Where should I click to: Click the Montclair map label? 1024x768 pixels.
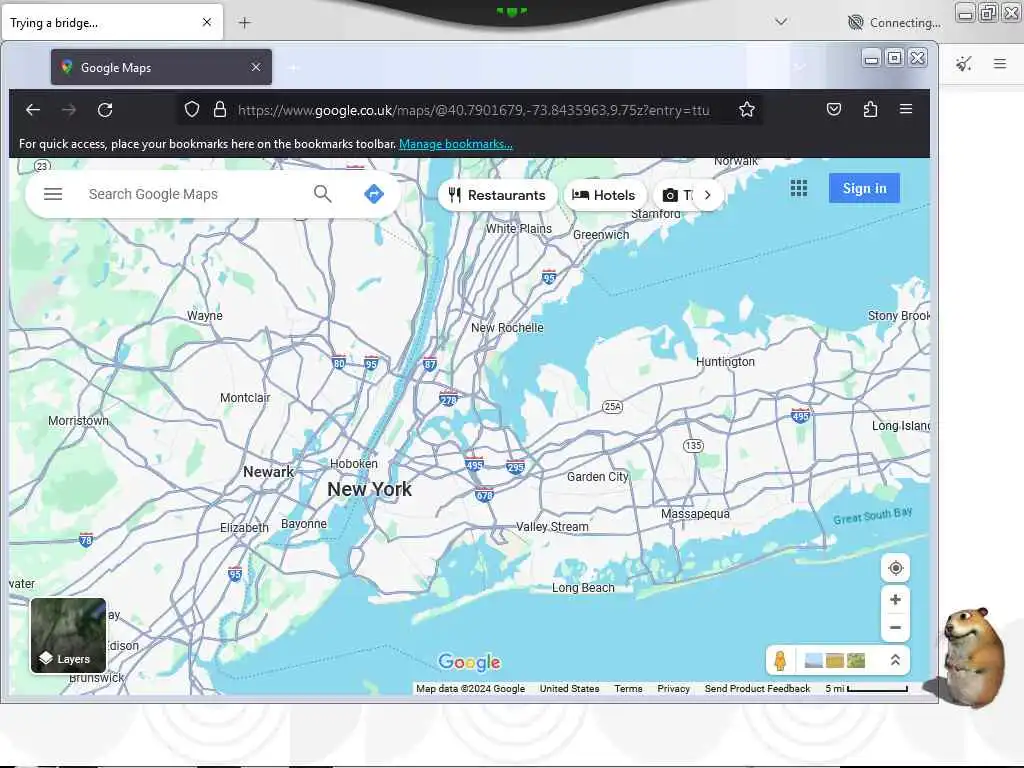point(245,398)
